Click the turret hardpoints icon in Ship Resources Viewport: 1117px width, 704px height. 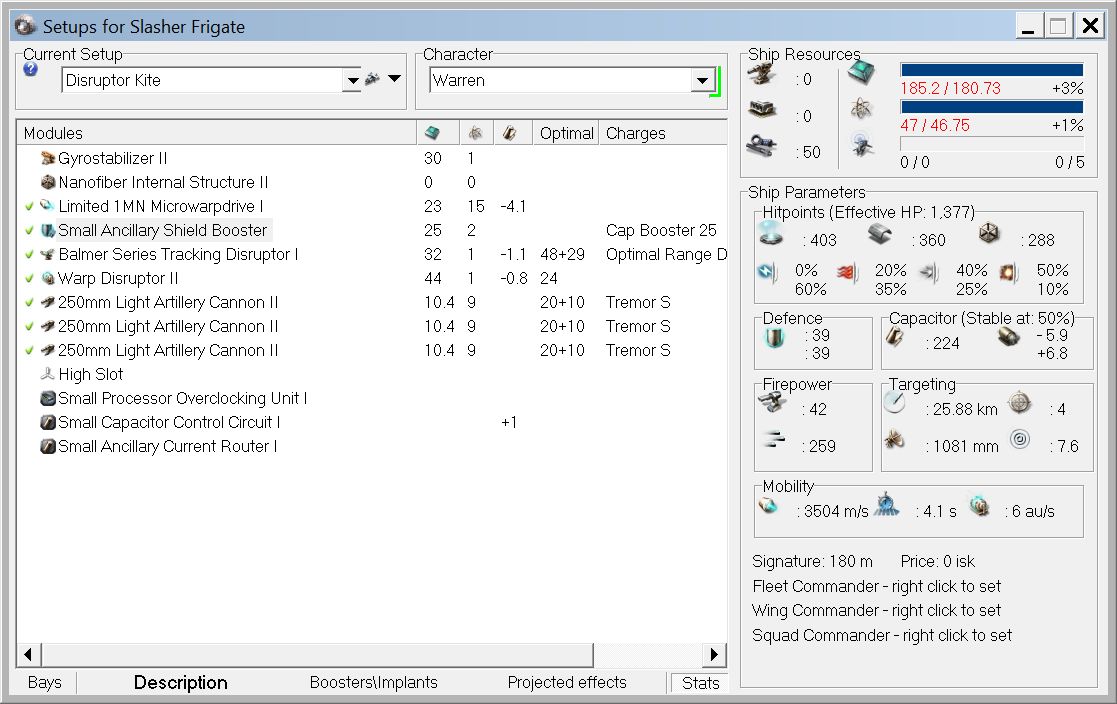(762, 74)
